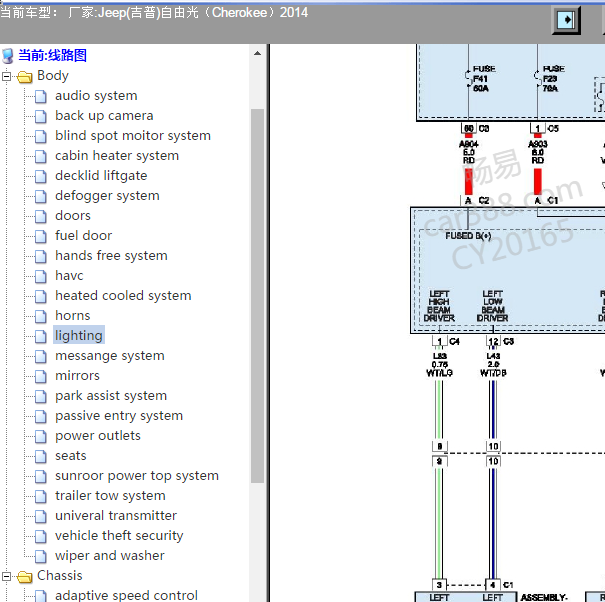Open messange system entry
This screenshot has width=605, height=602.
tap(110, 355)
